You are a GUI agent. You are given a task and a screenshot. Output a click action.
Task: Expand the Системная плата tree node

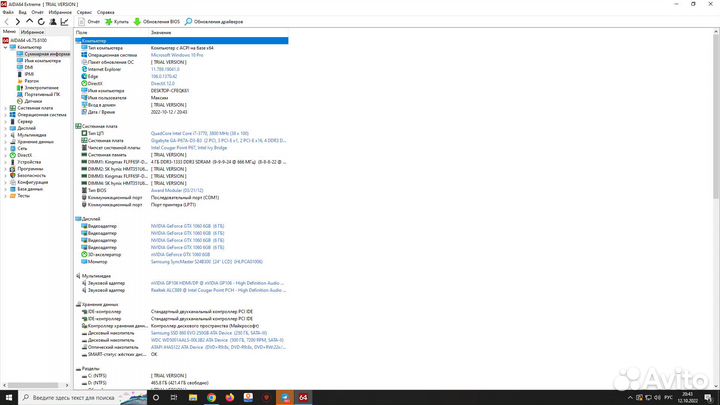point(5,107)
